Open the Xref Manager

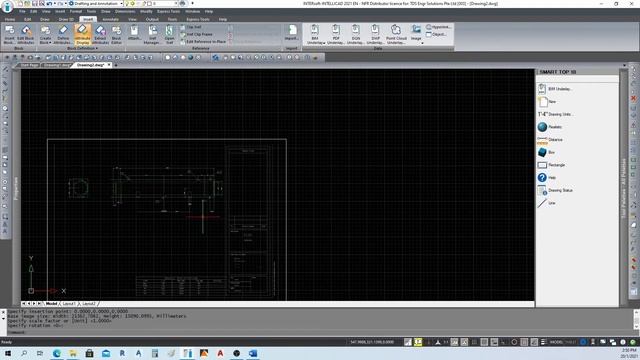[152, 34]
